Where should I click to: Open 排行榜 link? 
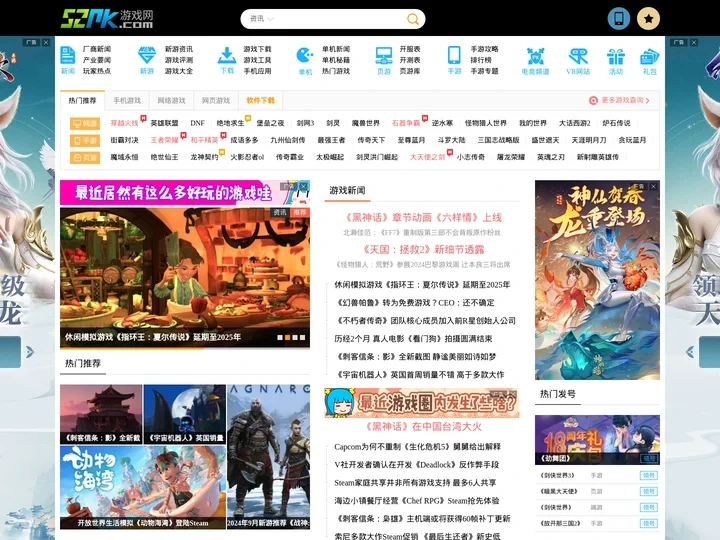[x=481, y=60]
